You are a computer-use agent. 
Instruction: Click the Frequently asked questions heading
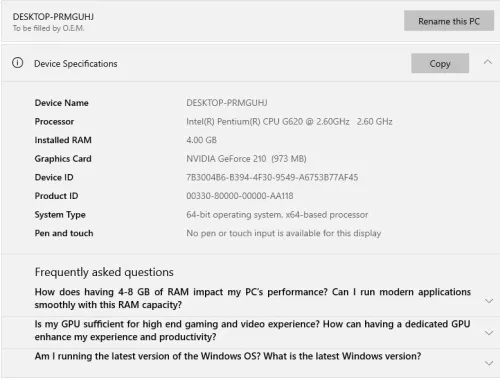coord(104,272)
